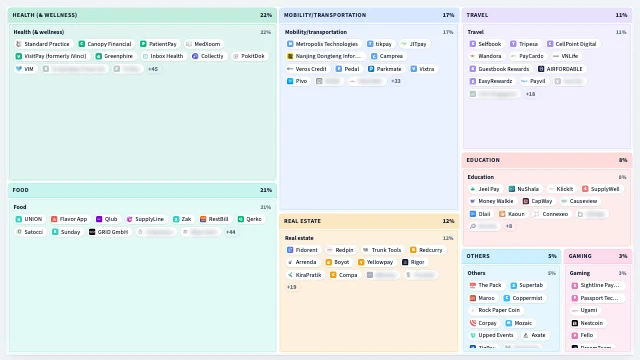This screenshot has height=360, width=640.
Task: Open the Rigor chip
Action: [414, 262]
